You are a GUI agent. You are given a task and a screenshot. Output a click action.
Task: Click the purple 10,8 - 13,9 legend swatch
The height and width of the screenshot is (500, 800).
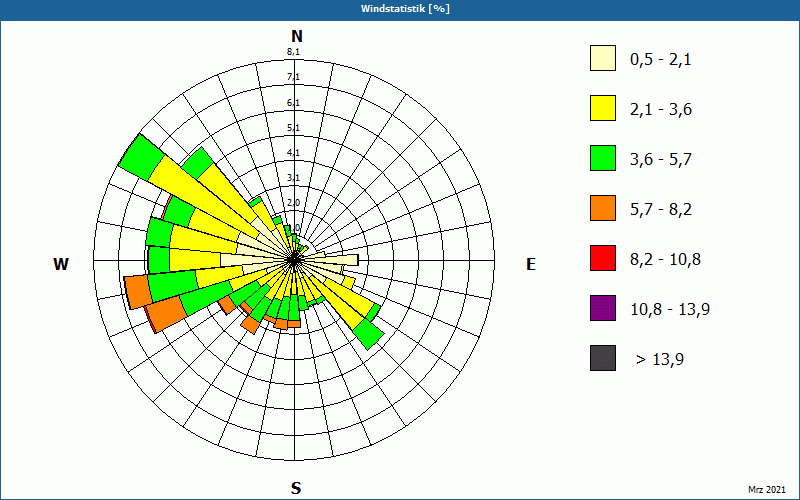click(x=603, y=308)
